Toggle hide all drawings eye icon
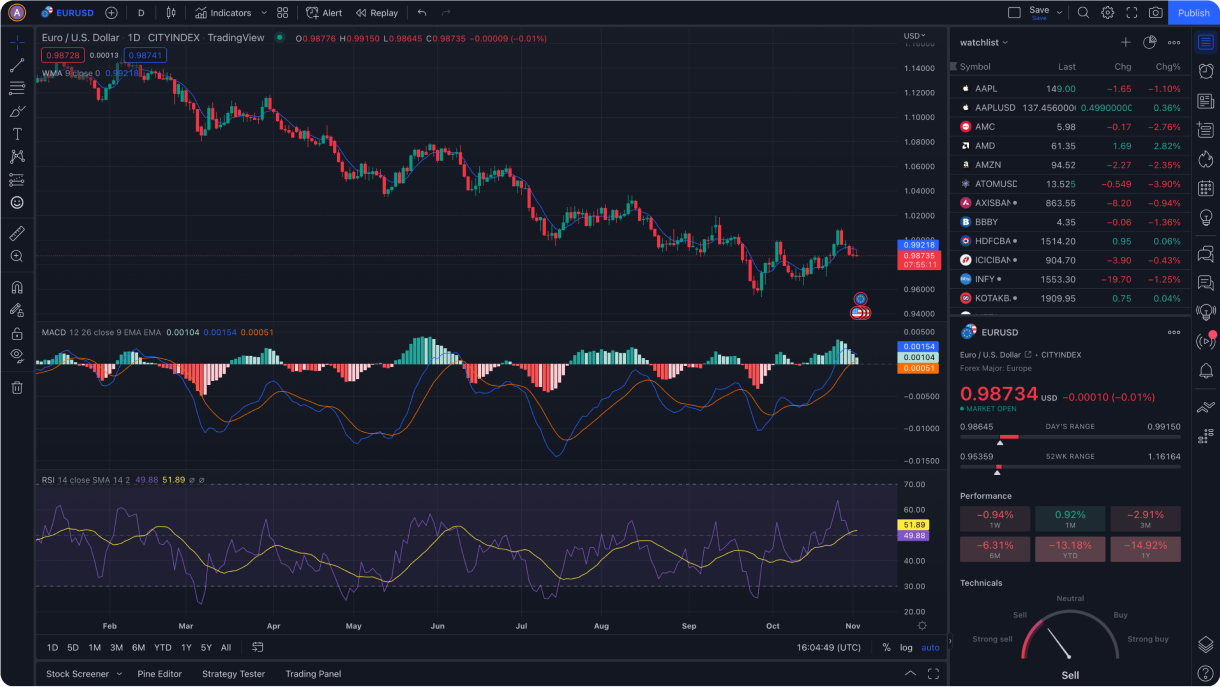The height and width of the screenshot is (687, 1220). (17, 355)
